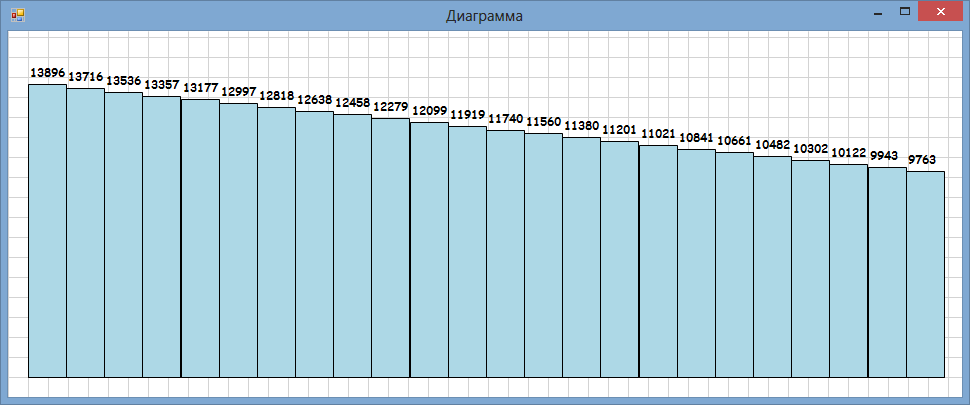Minimize the Диаграмма window

point(877,12)
